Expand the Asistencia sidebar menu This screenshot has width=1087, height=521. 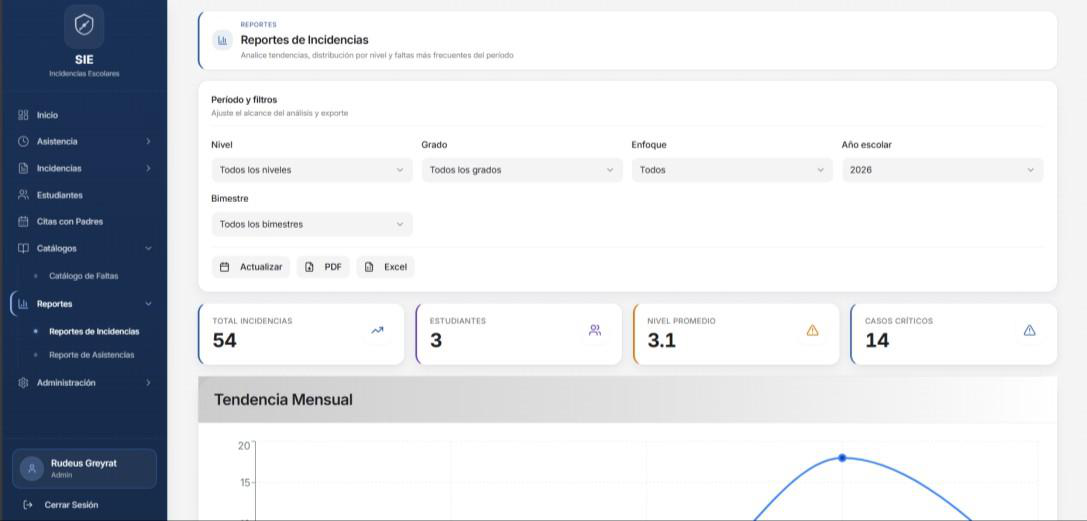[x=84, y=141]
